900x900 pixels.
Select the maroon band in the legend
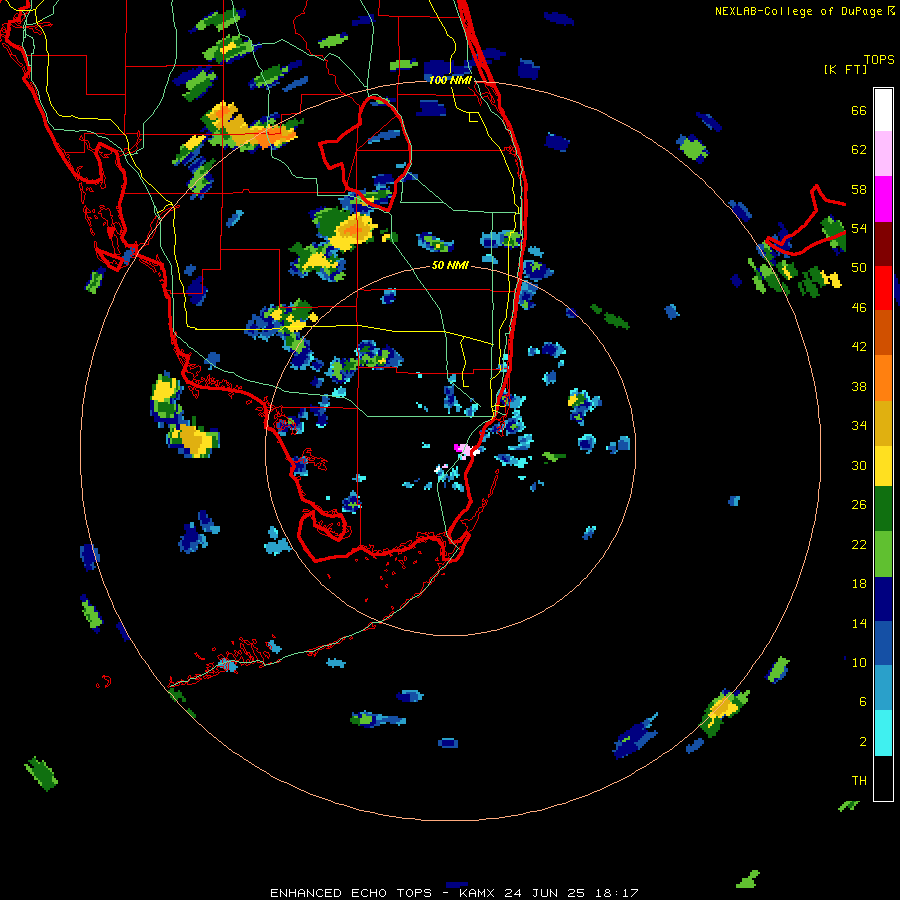(x=883, y=244)
